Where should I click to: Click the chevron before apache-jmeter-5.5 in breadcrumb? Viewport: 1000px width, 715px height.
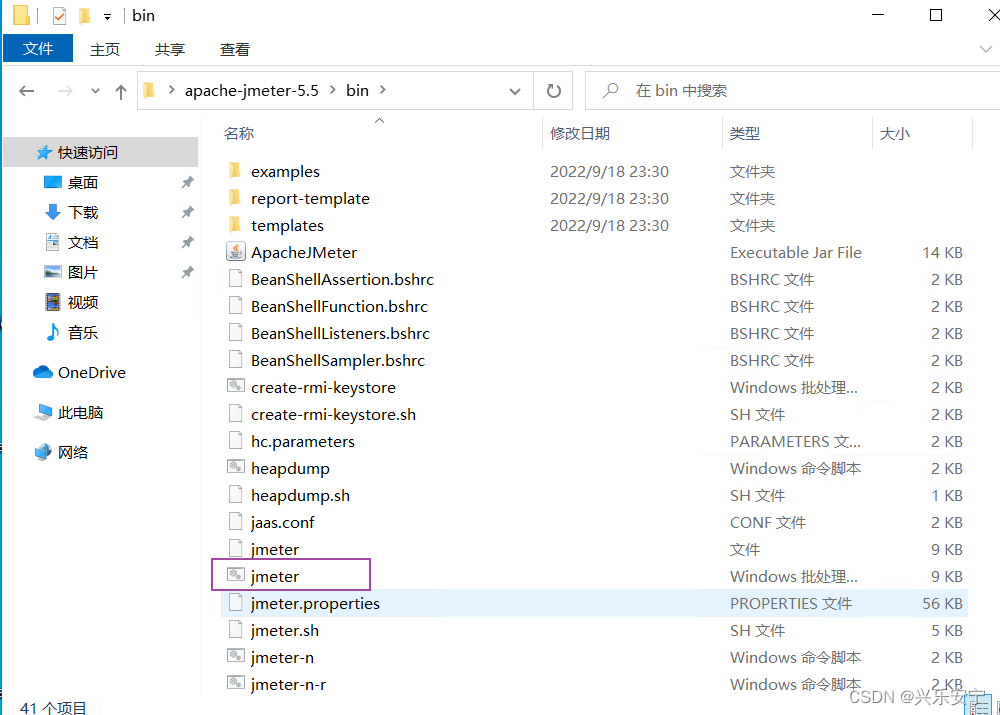[172, 90]
